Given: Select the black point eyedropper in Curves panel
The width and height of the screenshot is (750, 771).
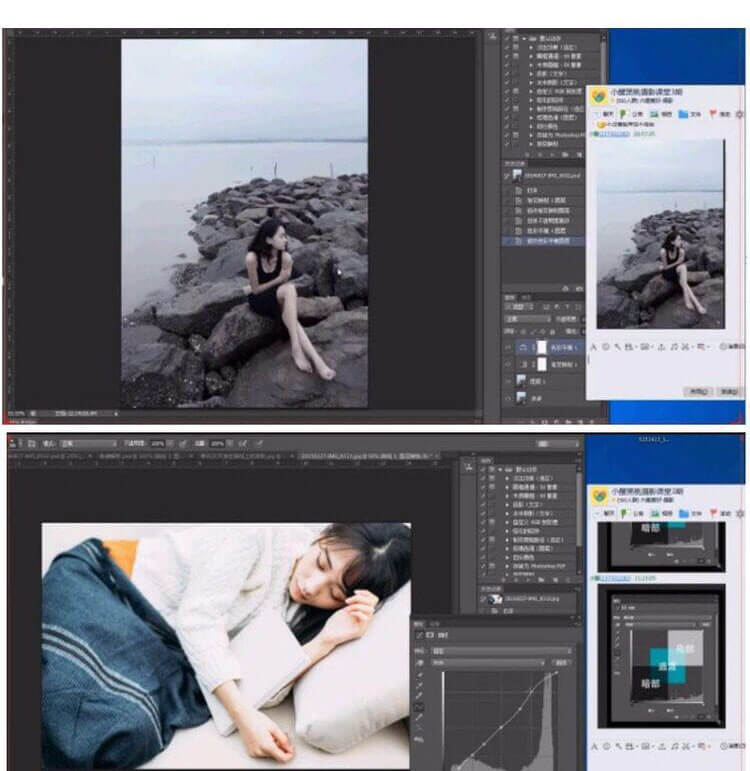Looking at the screenshot, I should (420, 675).
